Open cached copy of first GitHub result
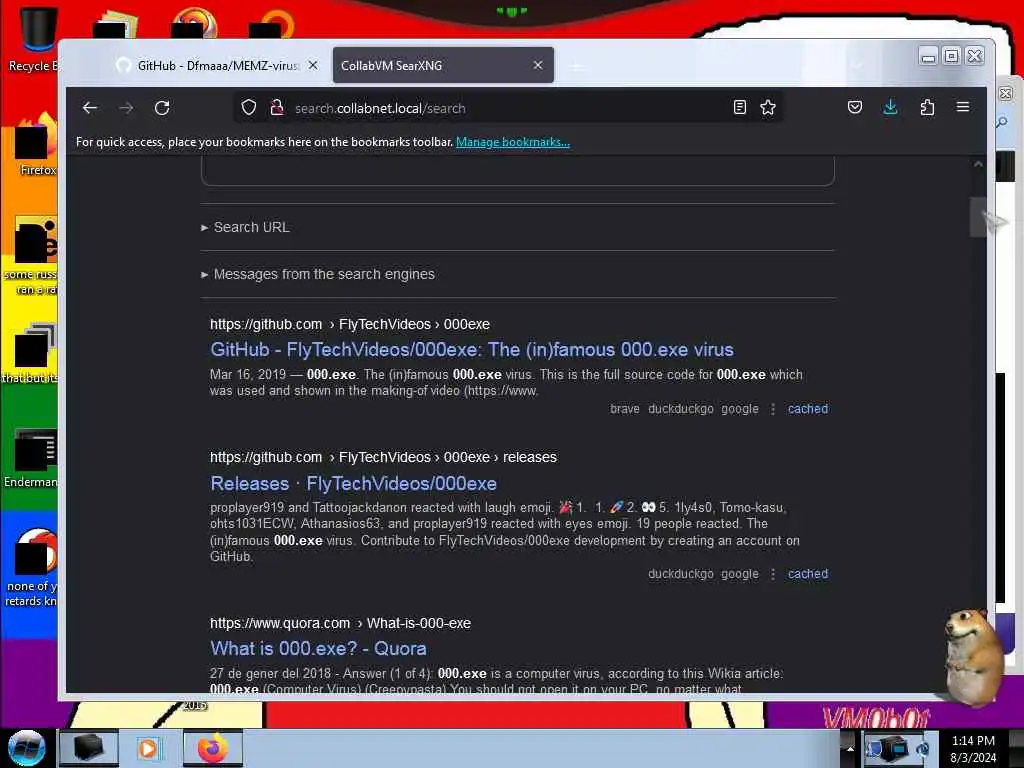The image size is (1024, 768). [808, 409]
